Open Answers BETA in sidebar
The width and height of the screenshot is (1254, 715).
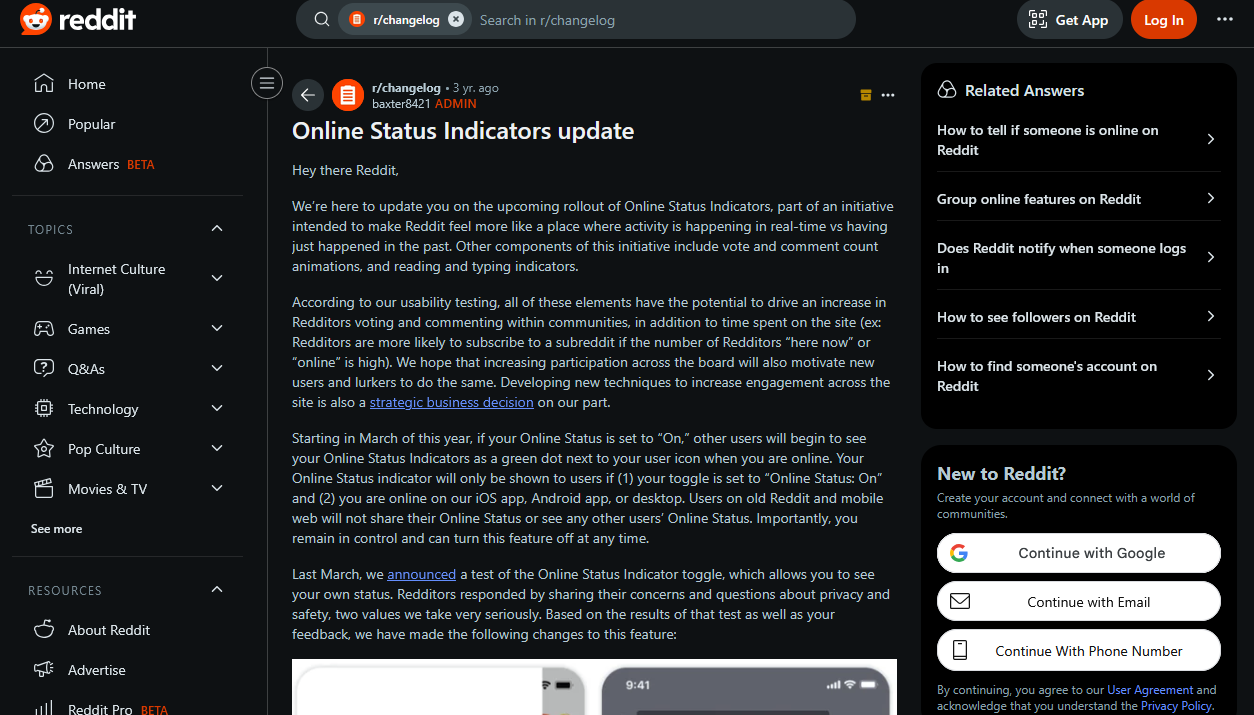pyautogui.click(x=93, y=164)
